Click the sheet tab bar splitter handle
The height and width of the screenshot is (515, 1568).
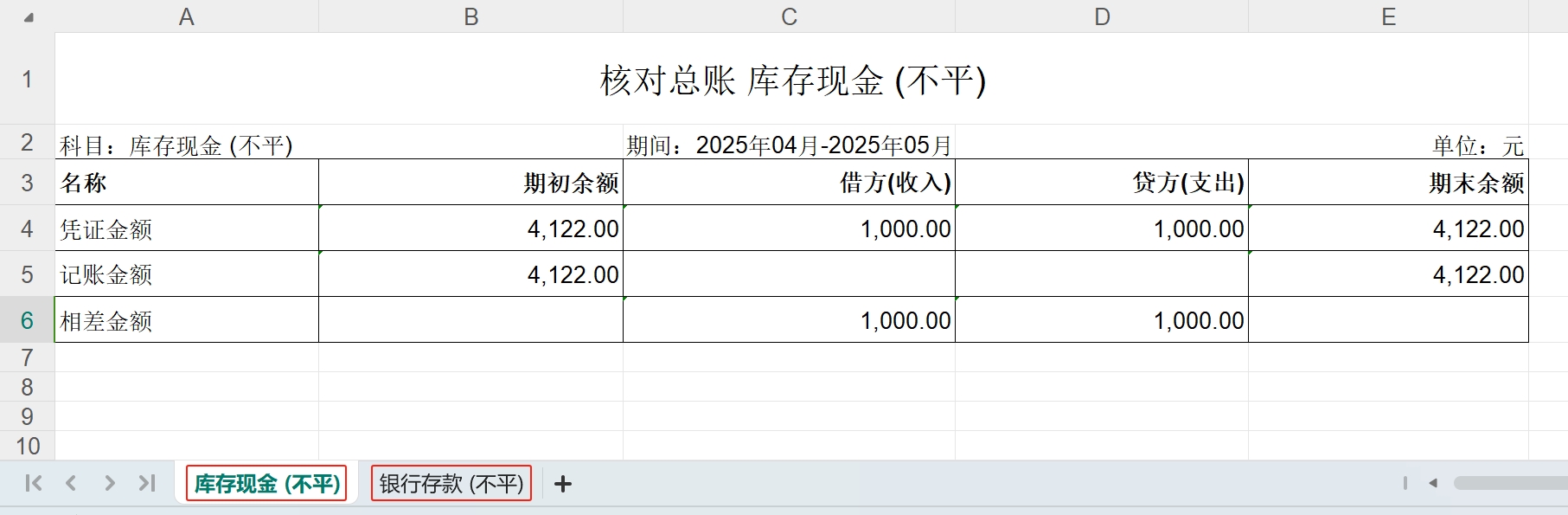(1405, 483)
